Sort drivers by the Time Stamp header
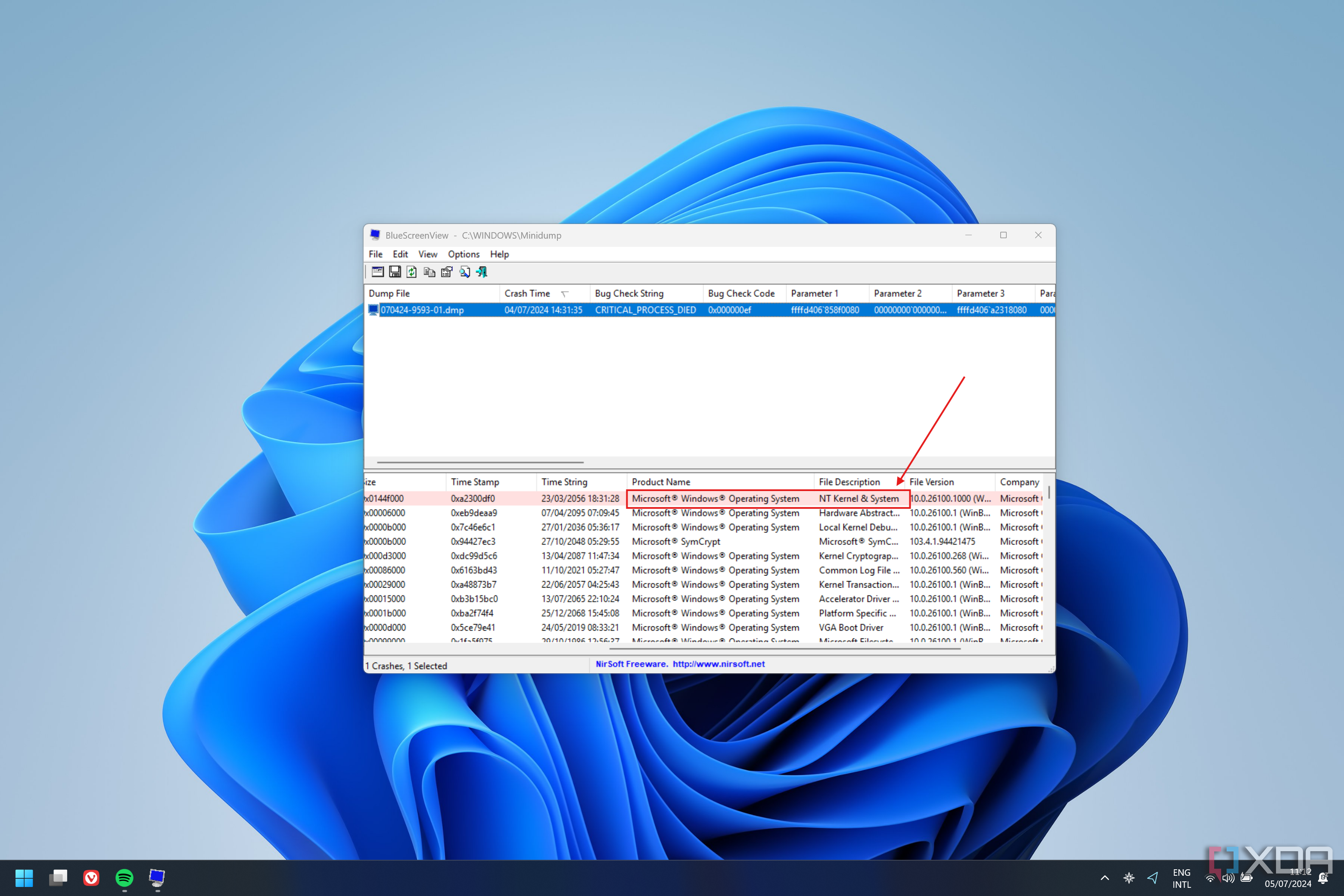The width and height of the screenshot is (1344, 896). 491,482
